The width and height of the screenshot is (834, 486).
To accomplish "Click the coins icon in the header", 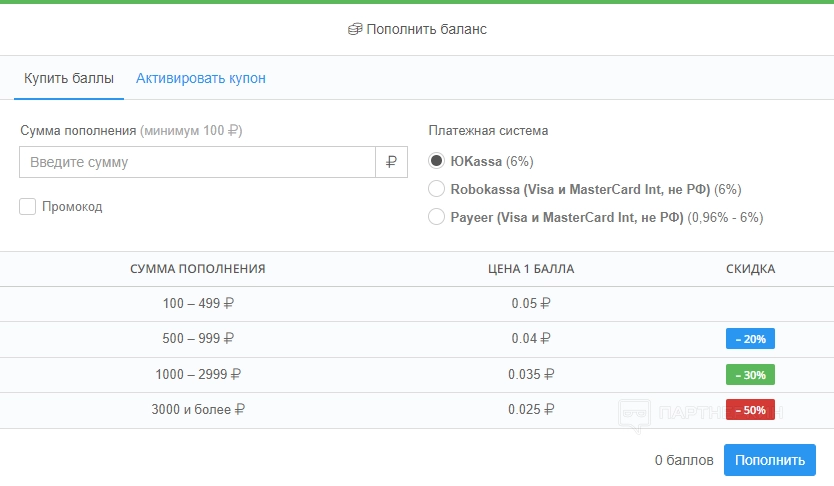I will point(355,29).
